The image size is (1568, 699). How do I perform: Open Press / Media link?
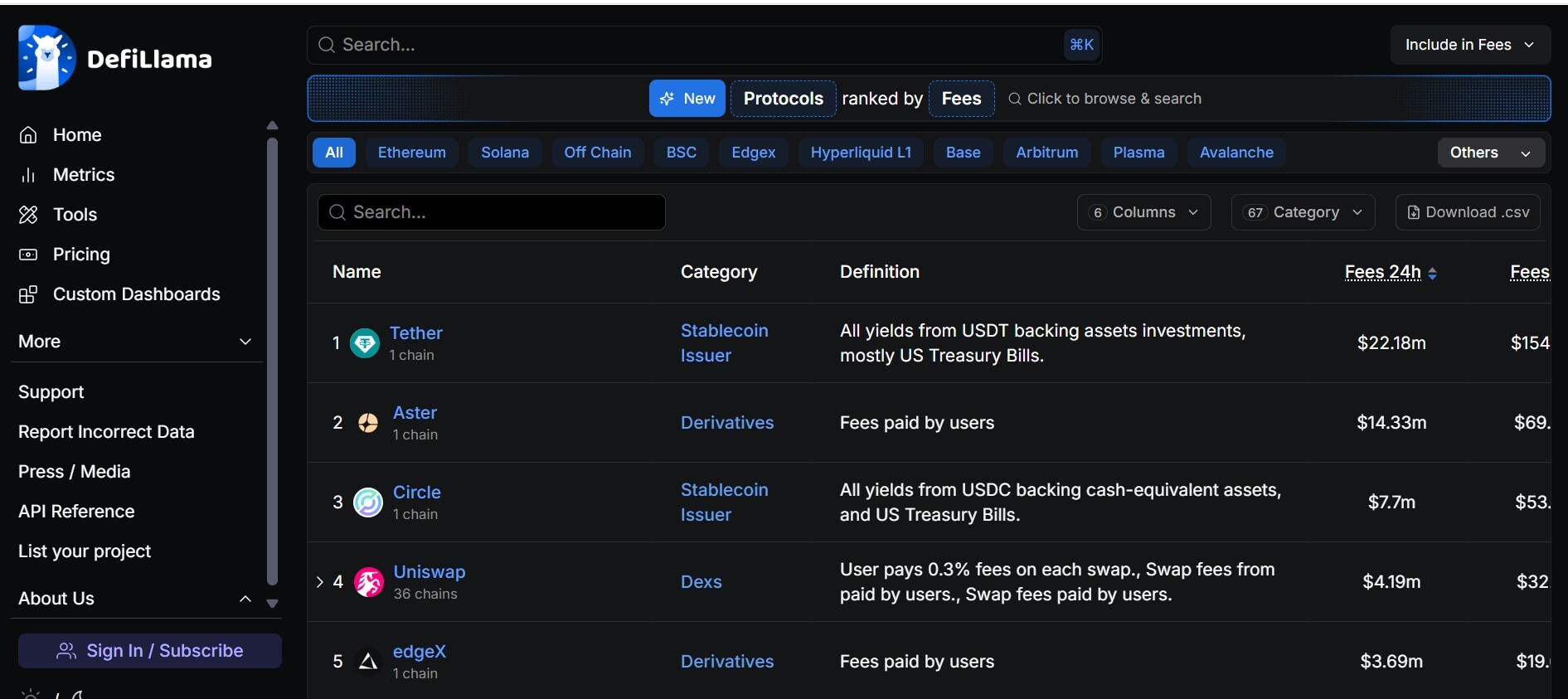pyautogui.click(x=75, y=472)
